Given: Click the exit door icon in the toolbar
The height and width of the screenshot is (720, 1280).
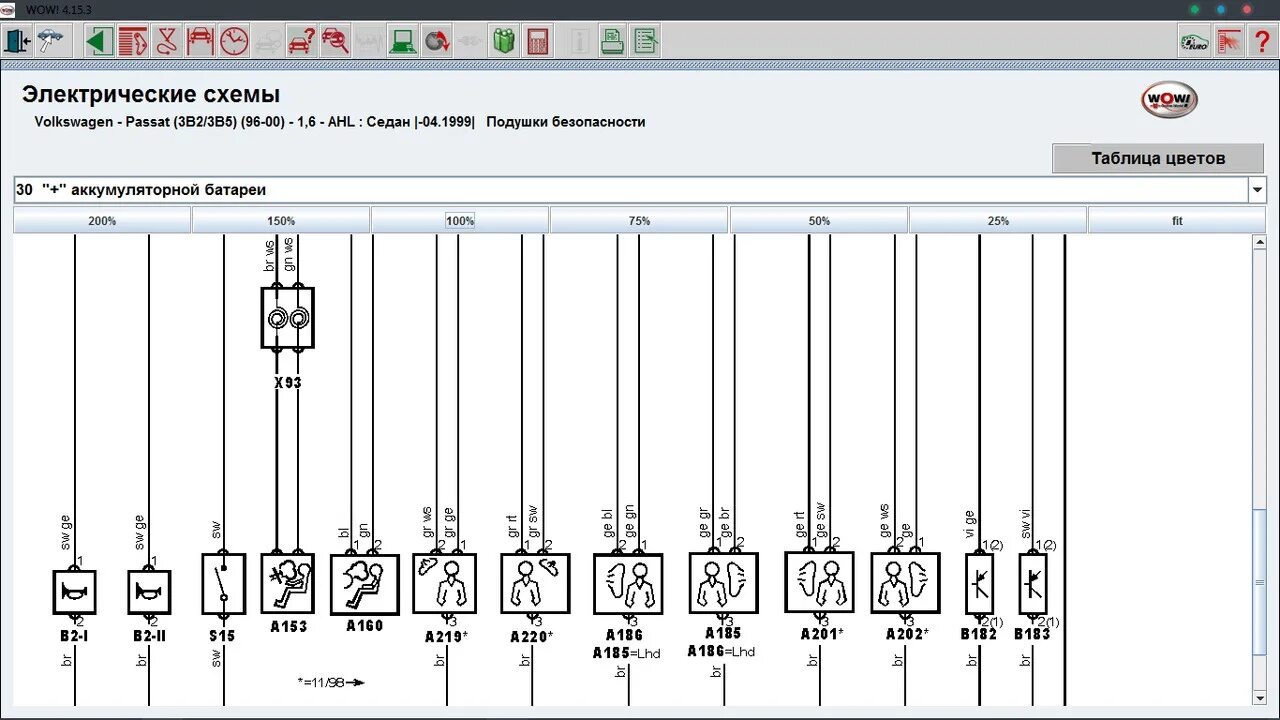Looking at the screenshot, I should (17, 41).
